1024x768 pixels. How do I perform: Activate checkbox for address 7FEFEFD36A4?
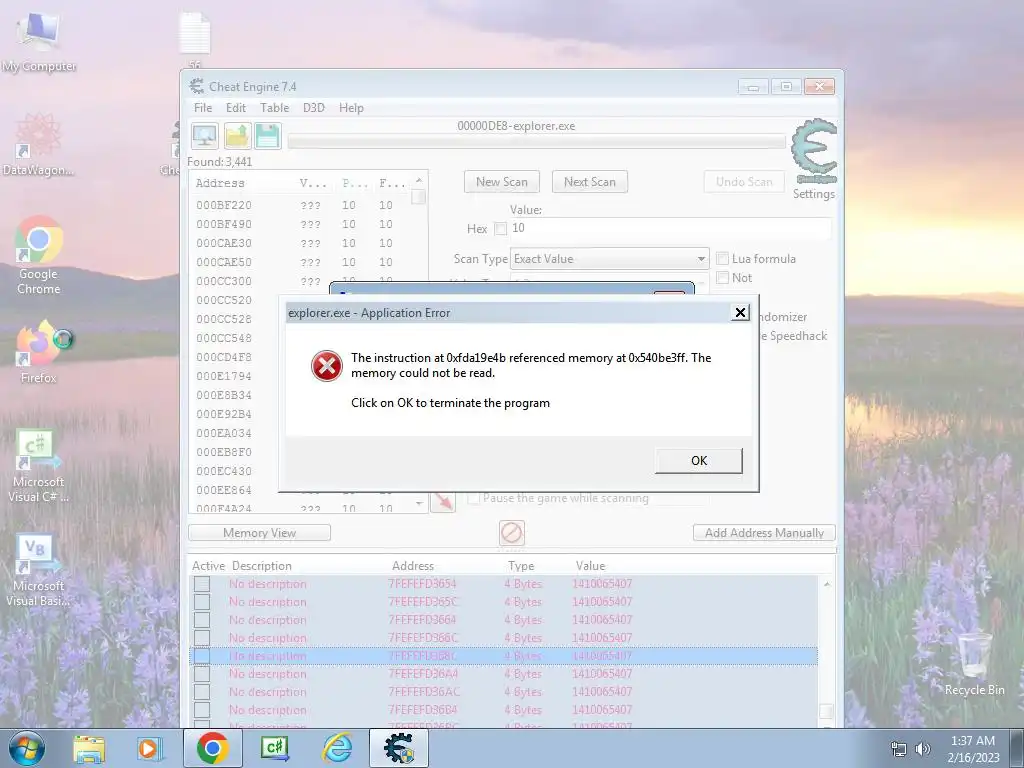point(202,674)
